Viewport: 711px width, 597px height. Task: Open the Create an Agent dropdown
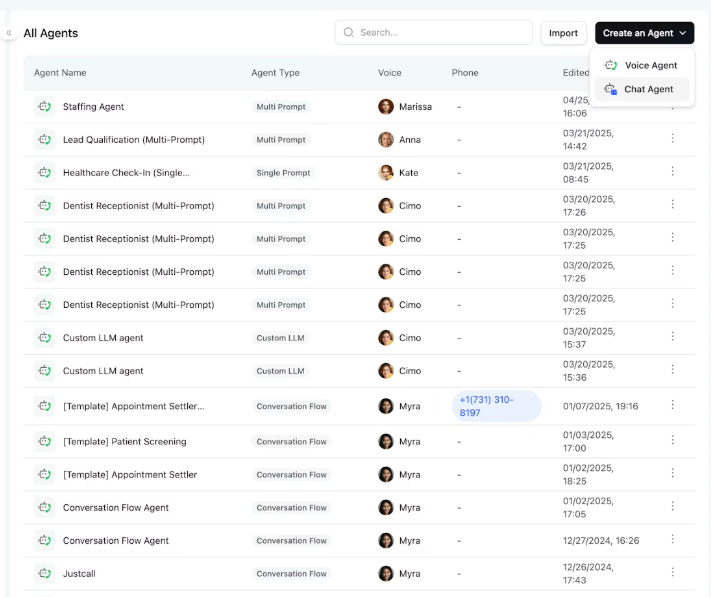tap(644, 33)
